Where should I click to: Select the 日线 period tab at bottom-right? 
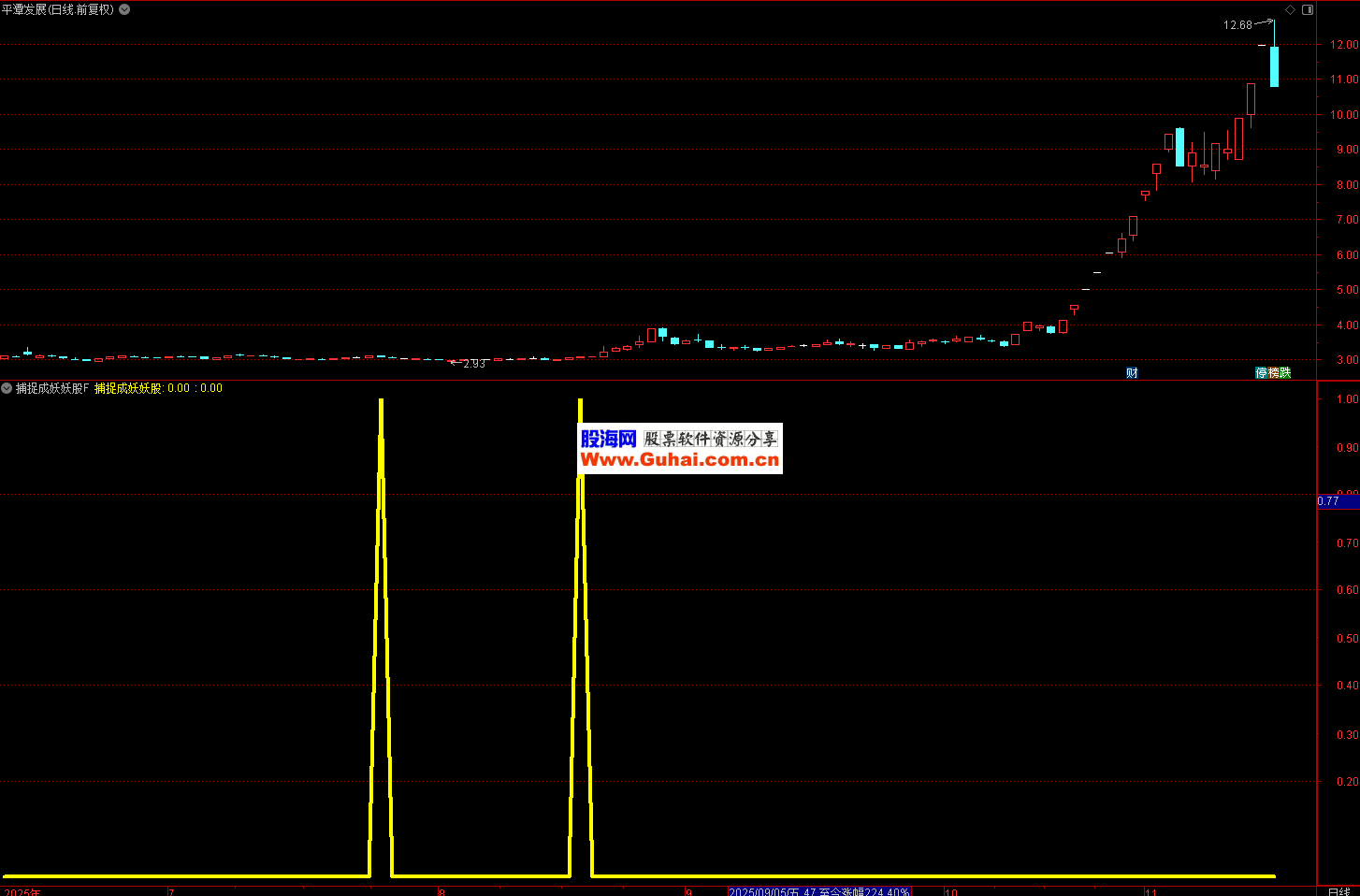(1338, 891)
